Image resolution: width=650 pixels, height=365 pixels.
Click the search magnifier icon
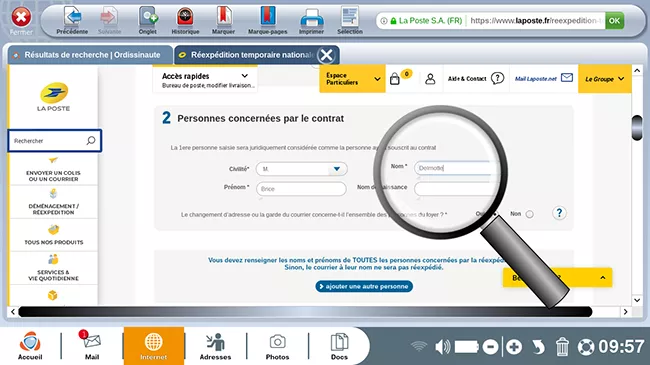click(x=91, y=141)
